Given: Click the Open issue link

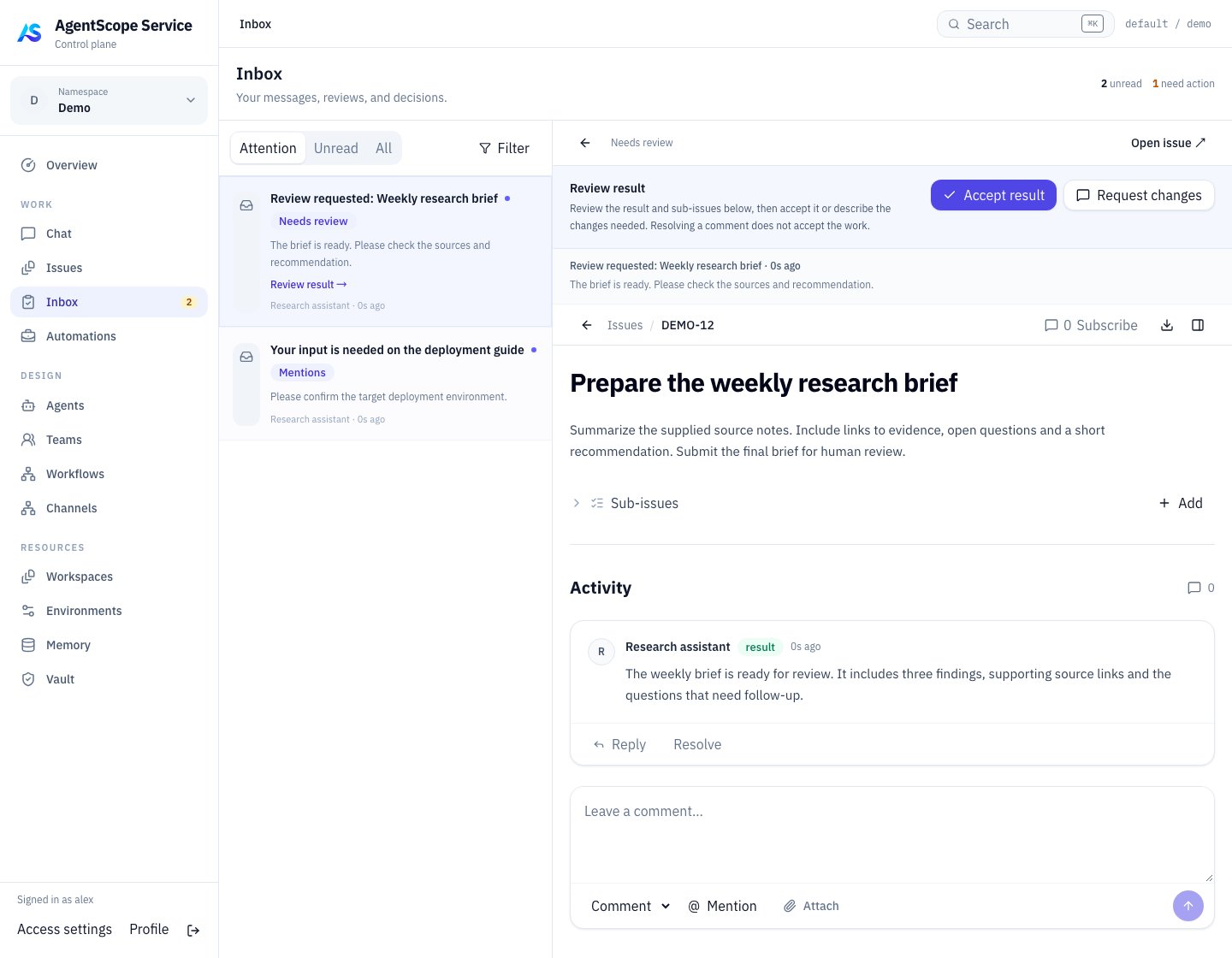Looking at the screenshot, I should [1169, 143].
